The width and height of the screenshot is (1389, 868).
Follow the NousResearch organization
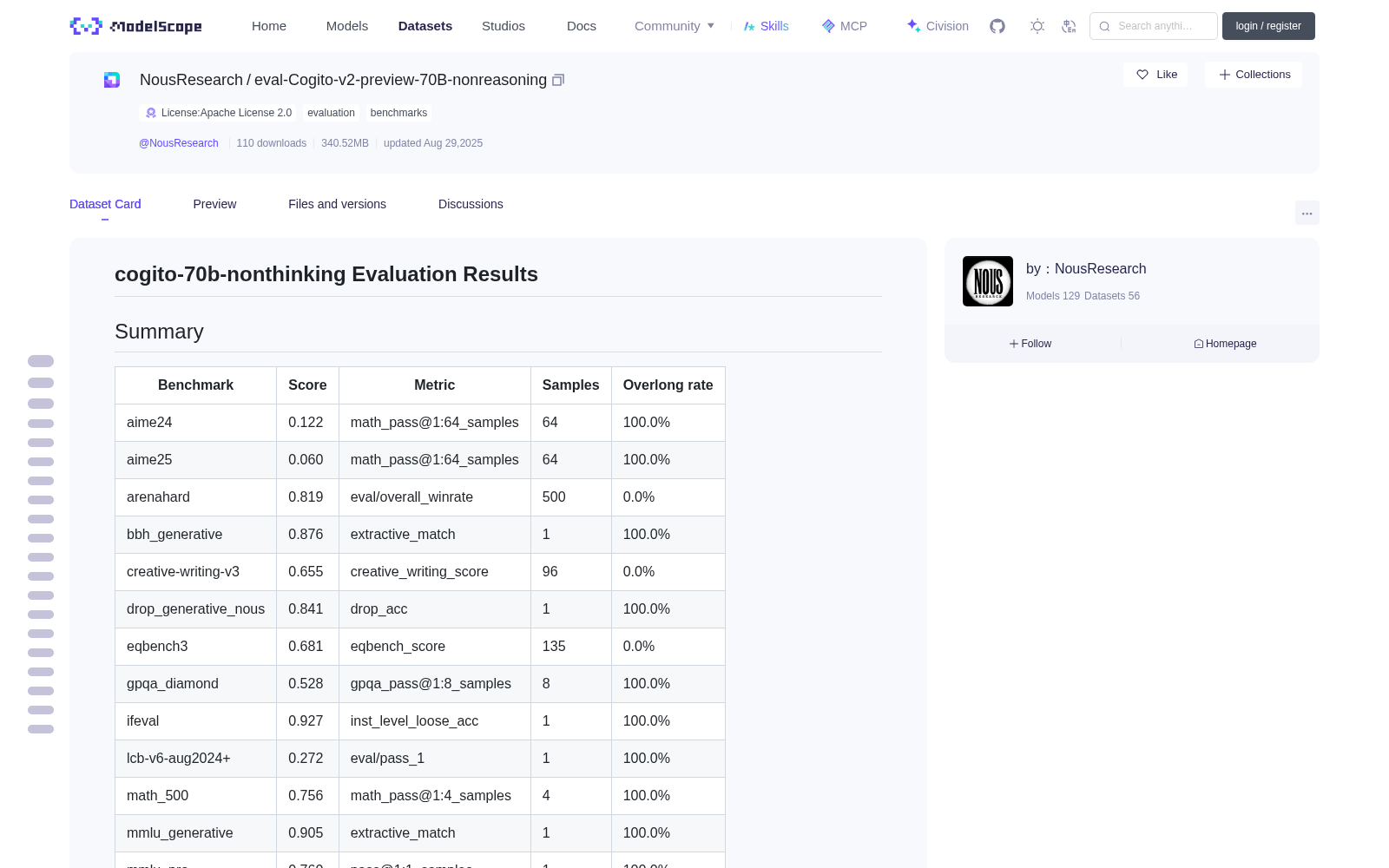[1030, 344]
